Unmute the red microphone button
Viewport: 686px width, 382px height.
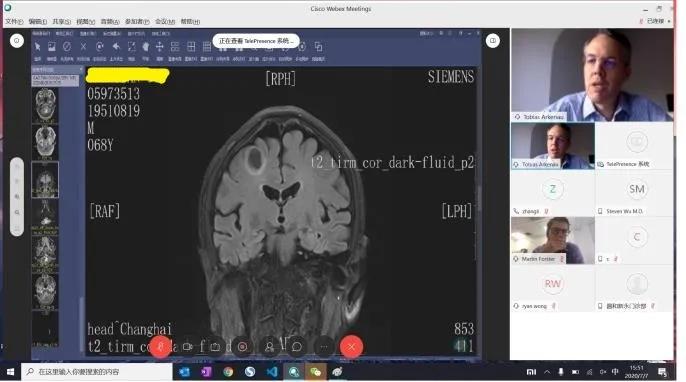[x=161, y=347]
